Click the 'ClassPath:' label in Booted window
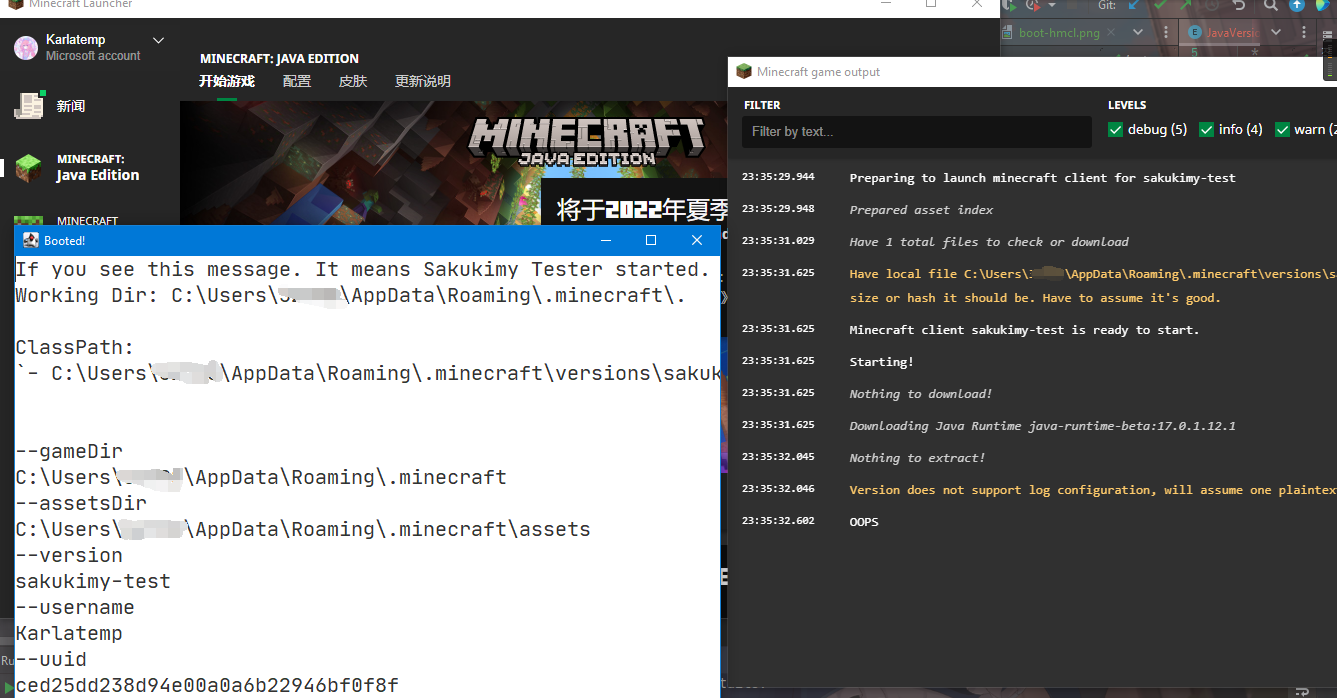 pos(75,347)
